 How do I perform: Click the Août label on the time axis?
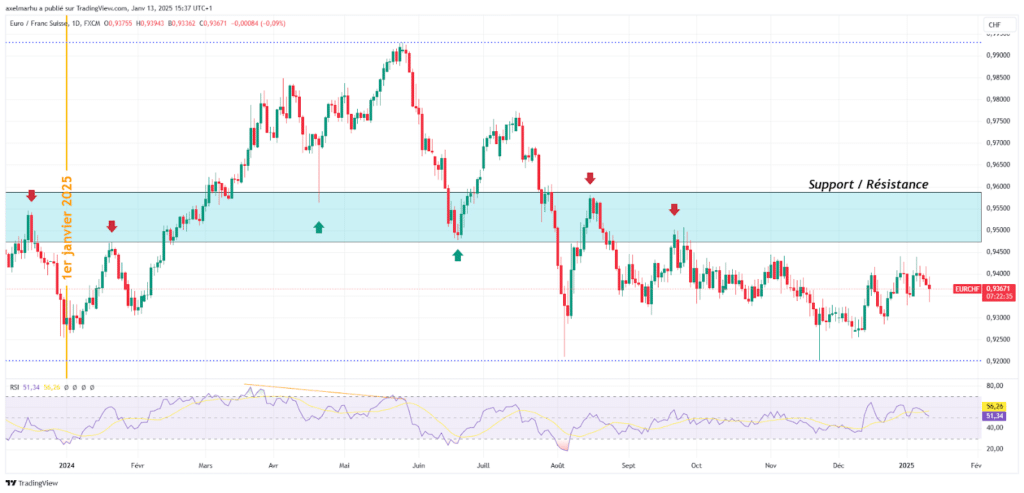click(556, 466)
